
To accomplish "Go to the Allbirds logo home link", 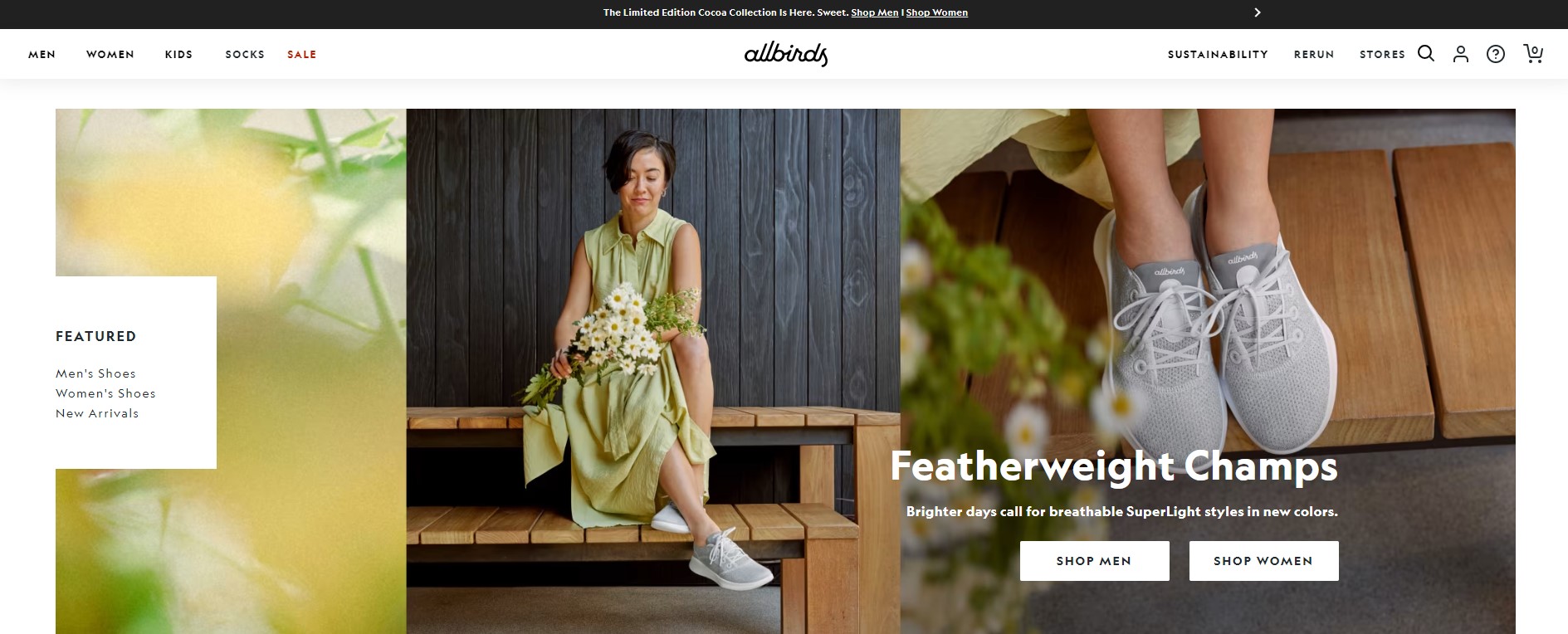I will click(786, 54).
